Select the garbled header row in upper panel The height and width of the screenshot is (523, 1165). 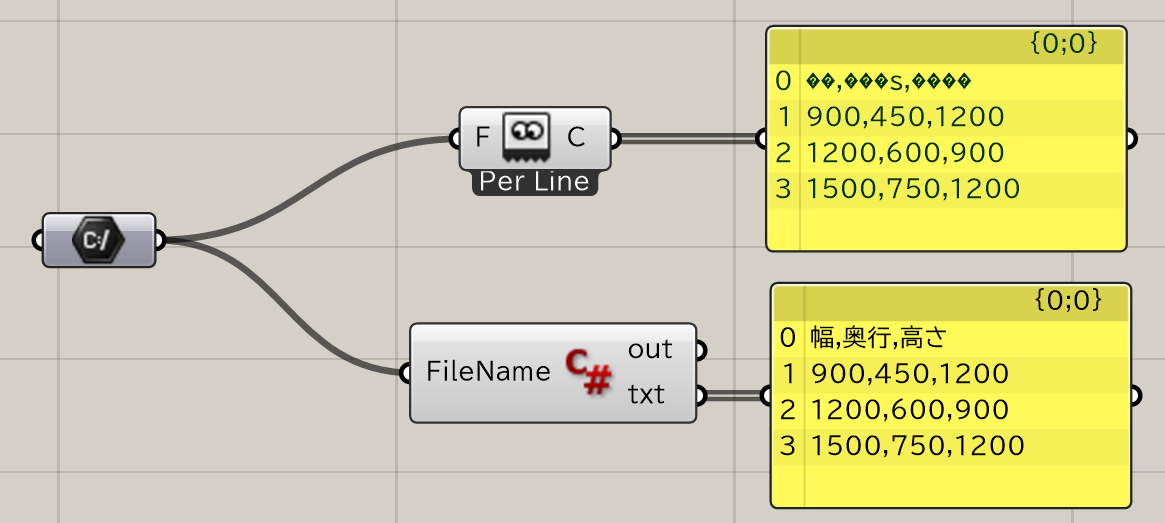[x=947, y=80]
